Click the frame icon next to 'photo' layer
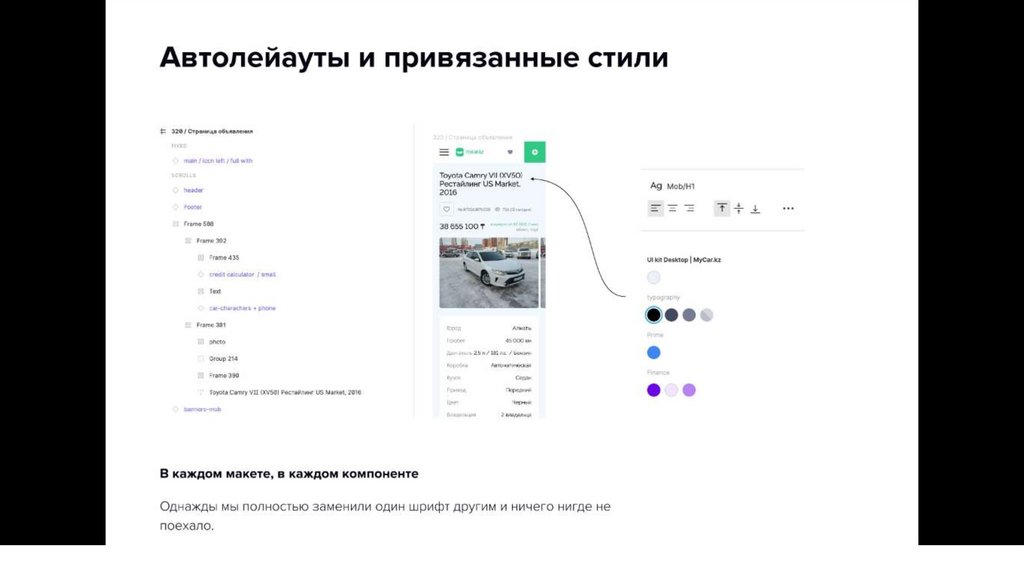This screenshot has width=1024, height=574. pyautogui.click(x=200, y=342)
